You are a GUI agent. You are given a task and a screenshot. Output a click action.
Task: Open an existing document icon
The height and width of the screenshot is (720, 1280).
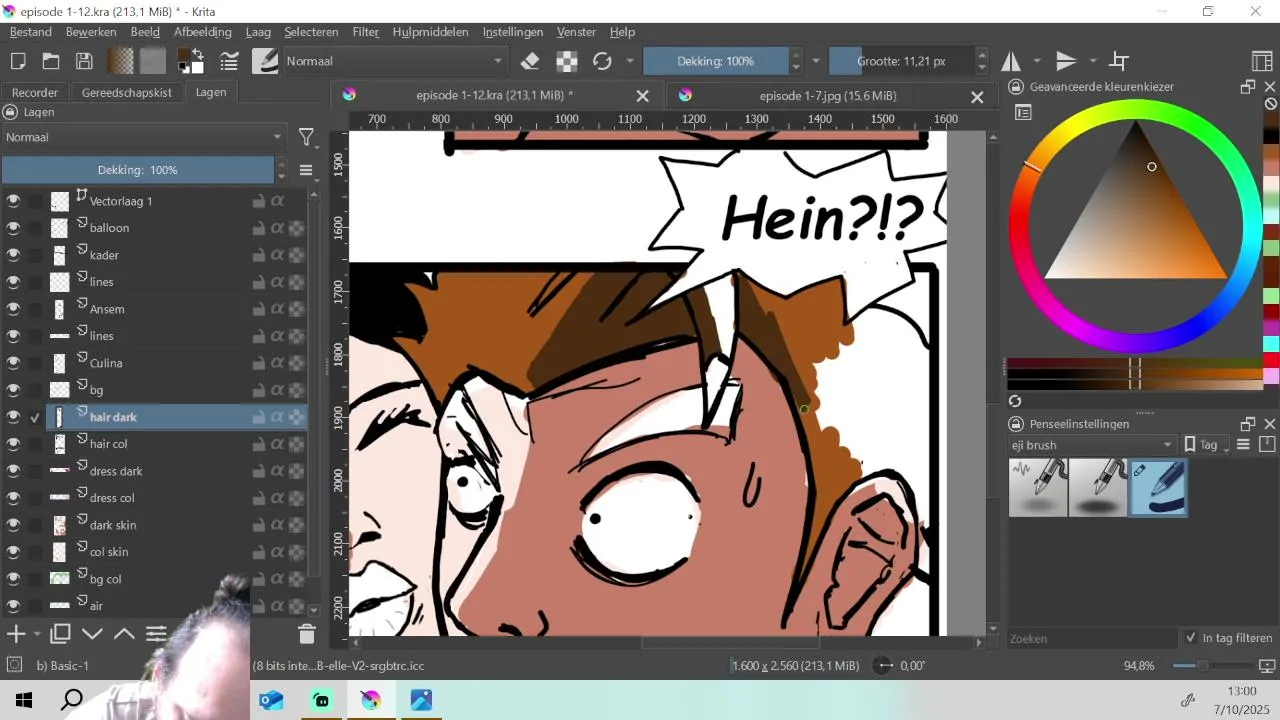click(51, 61)
